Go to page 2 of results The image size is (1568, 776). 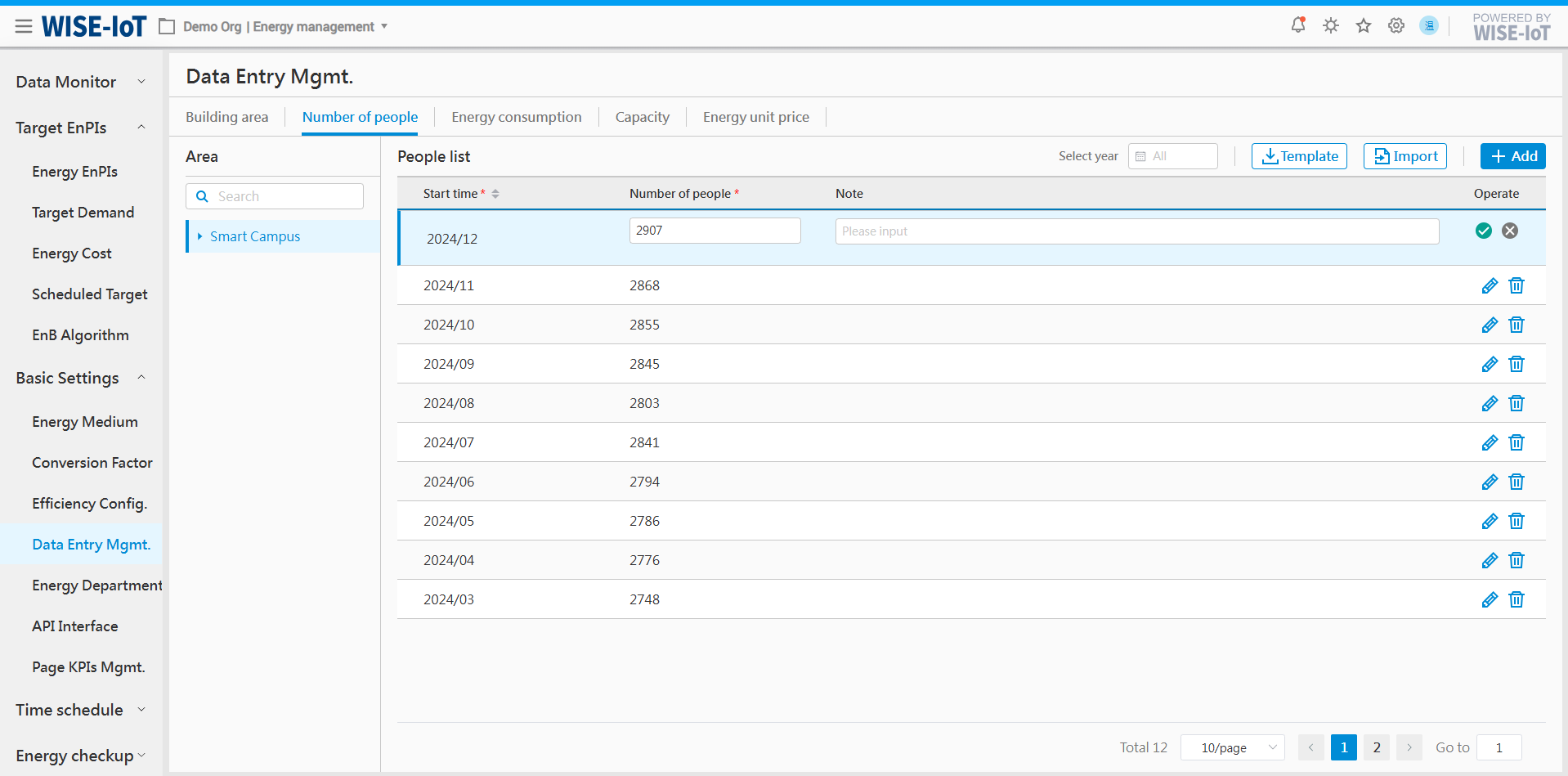(x=1377, y=747)
